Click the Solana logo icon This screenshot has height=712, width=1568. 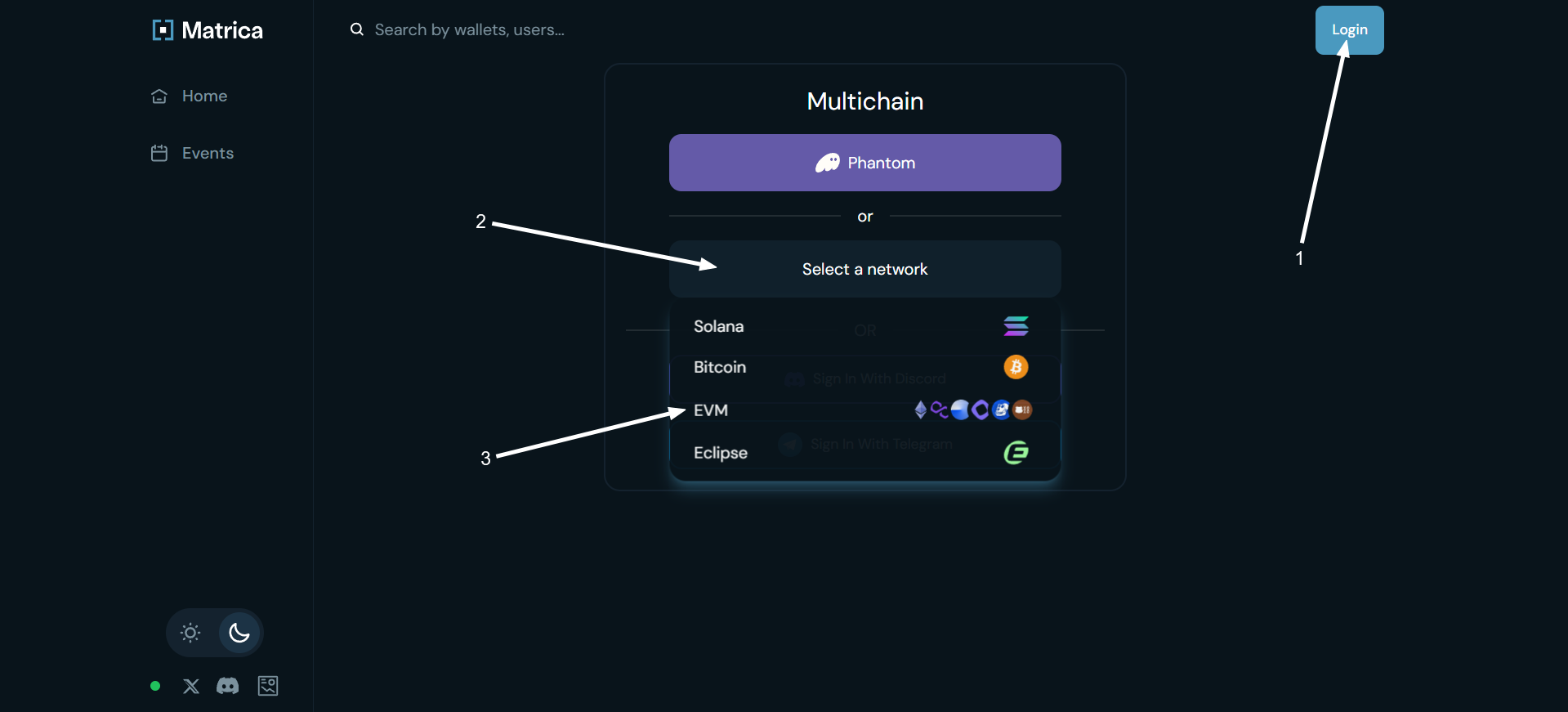tap(1016, 326)
